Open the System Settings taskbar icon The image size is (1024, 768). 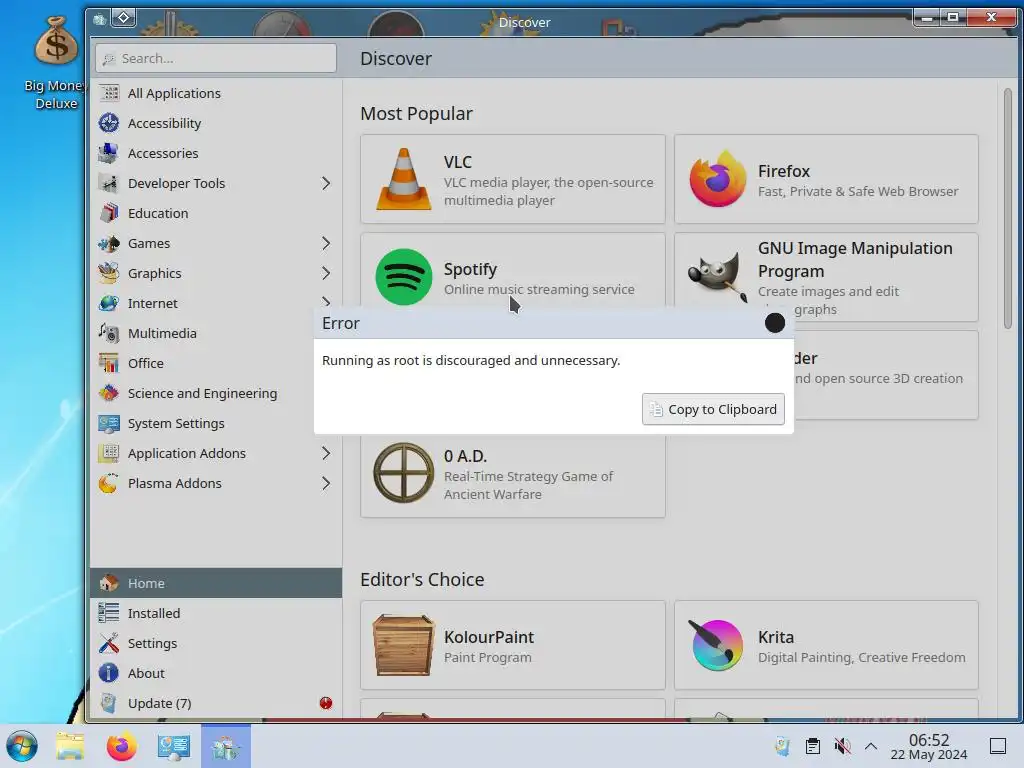pyautogui.click(x=174, y=746)
